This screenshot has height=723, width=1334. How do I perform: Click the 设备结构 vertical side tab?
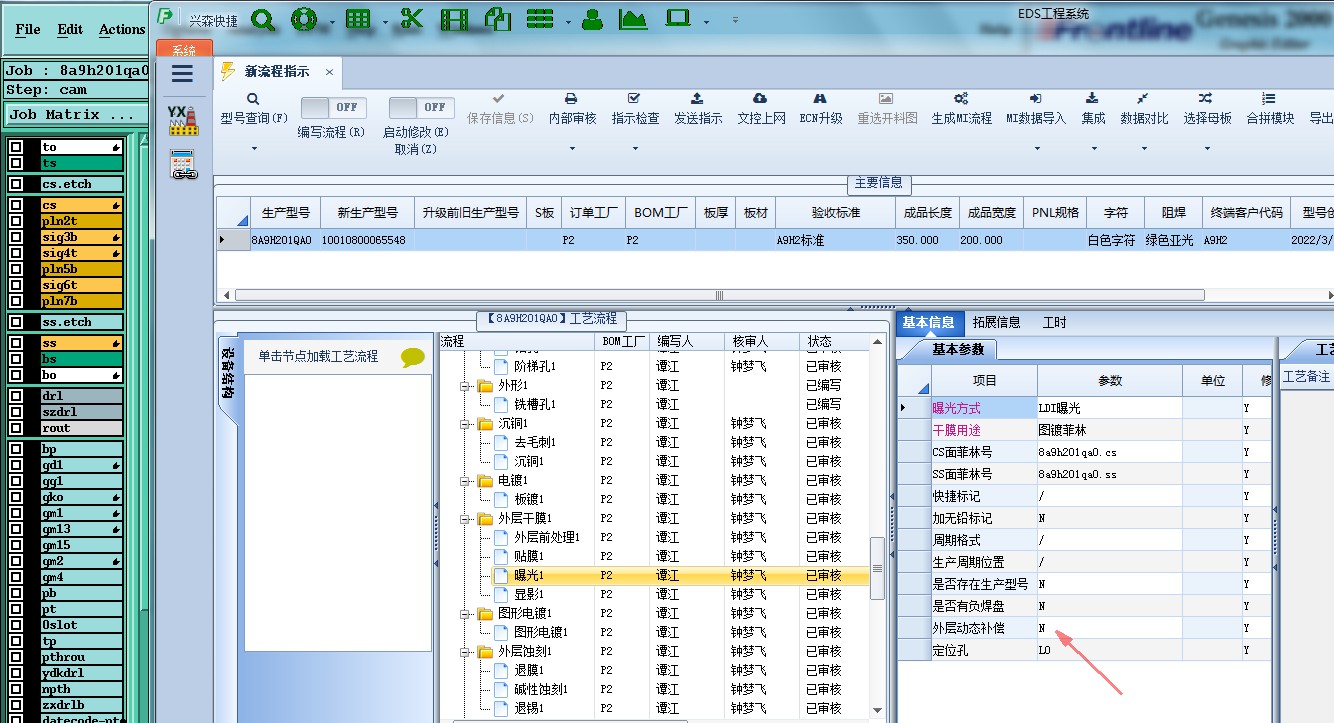(228, 372)
